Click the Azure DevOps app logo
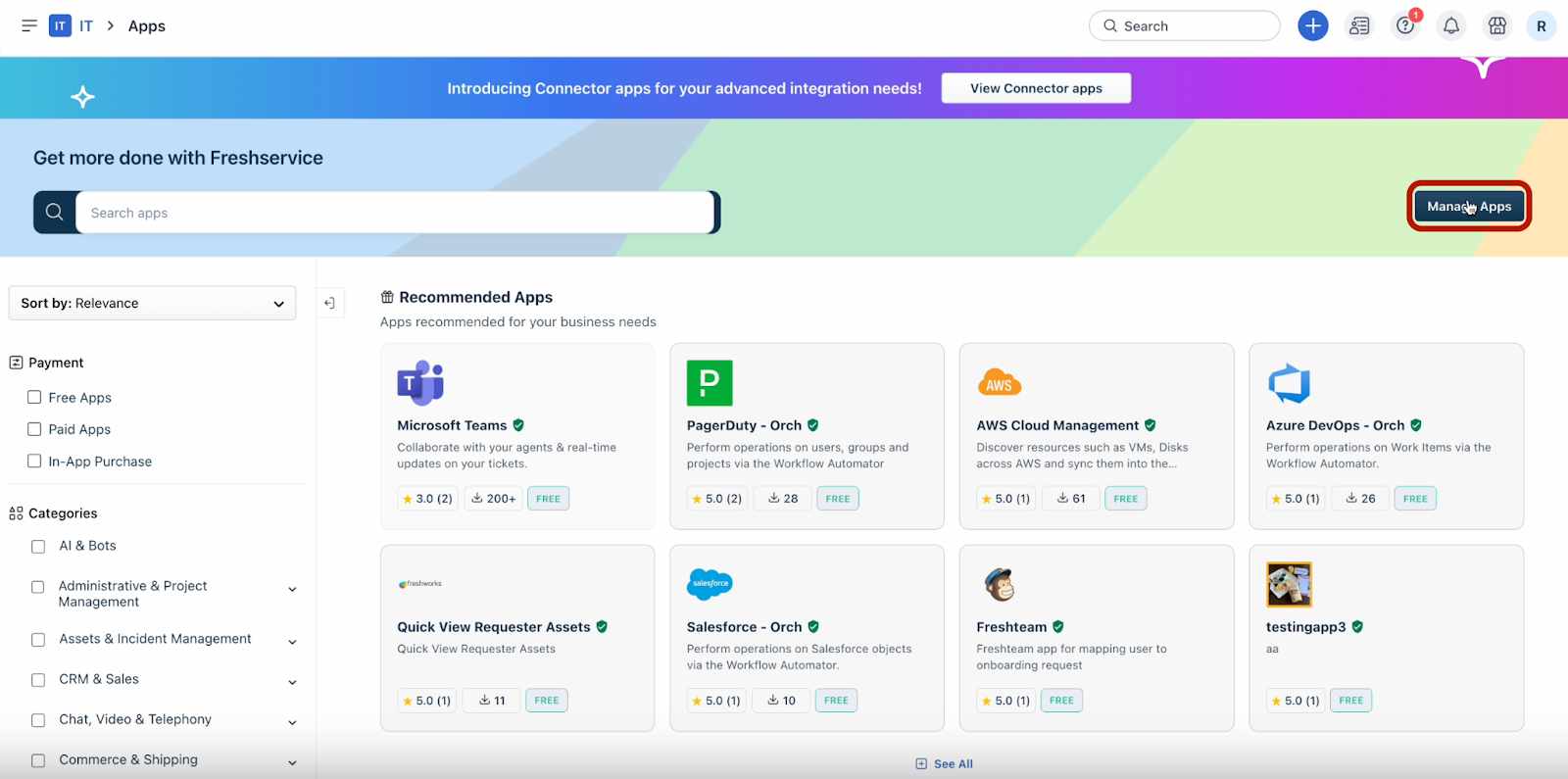 tap(1289, 383)
